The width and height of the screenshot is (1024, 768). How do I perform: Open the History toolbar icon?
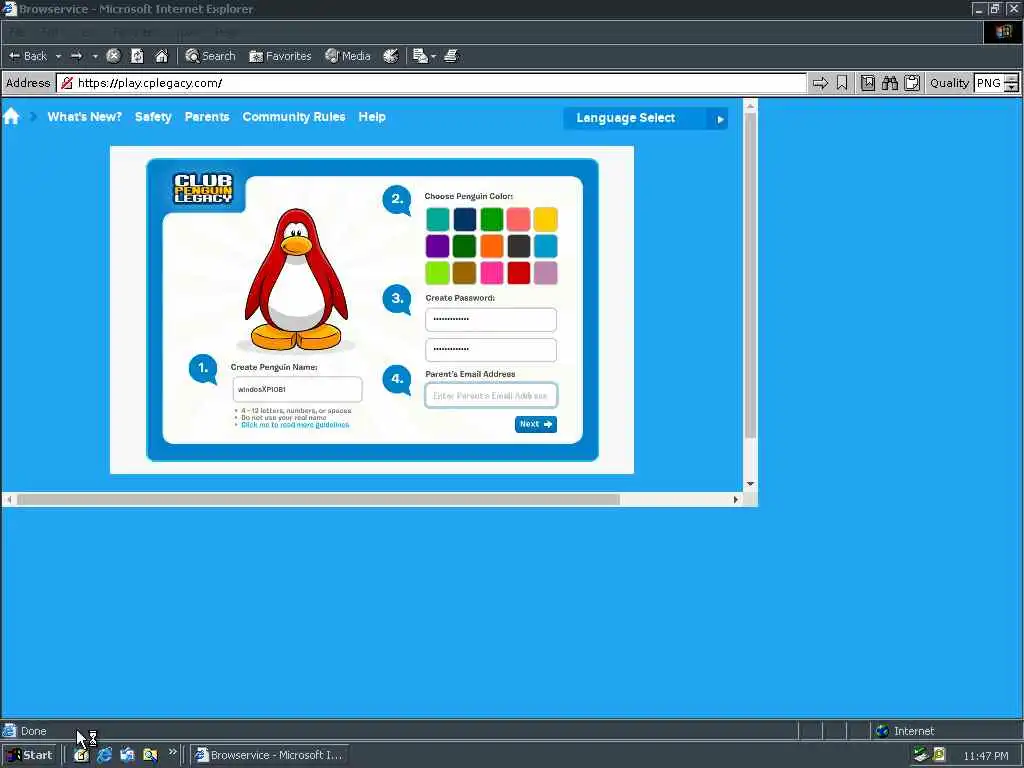(x=391, y=56)
